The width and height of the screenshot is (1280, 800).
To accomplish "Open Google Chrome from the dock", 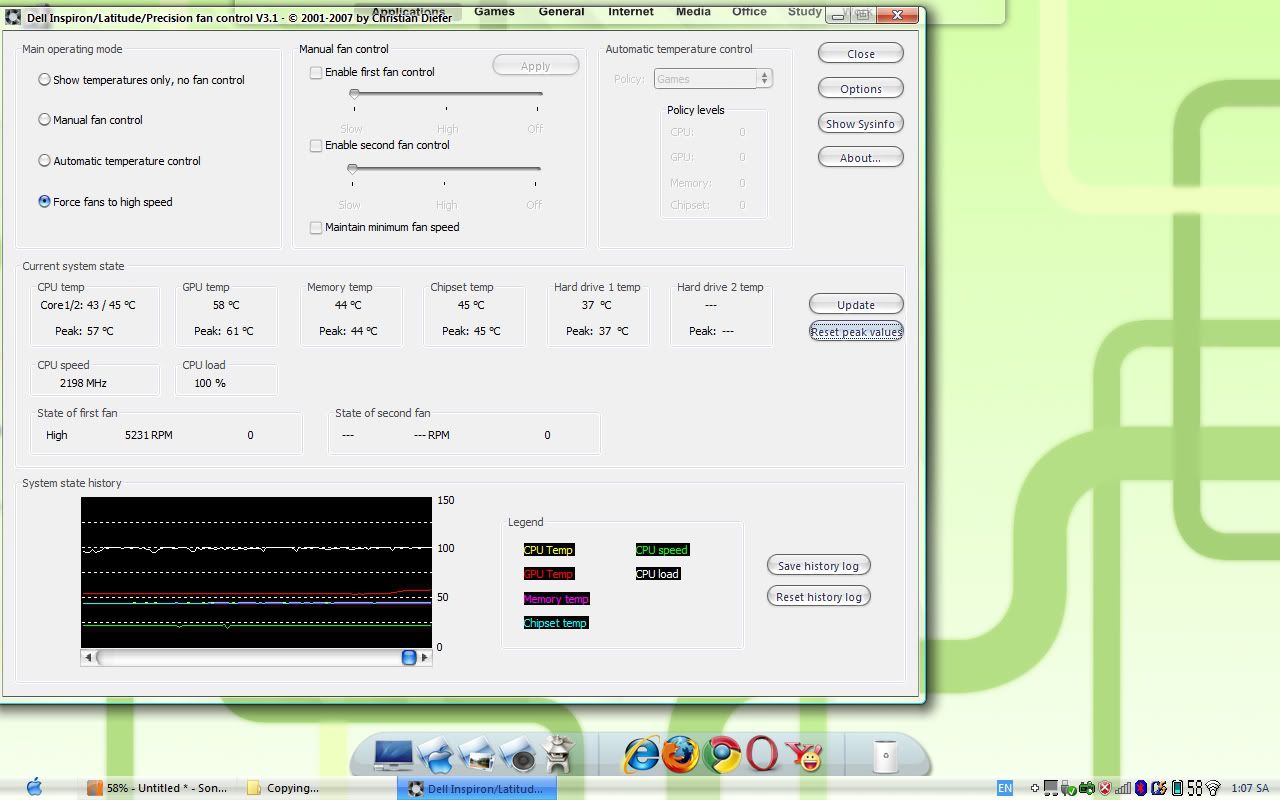I will click(x=721, y=755).
